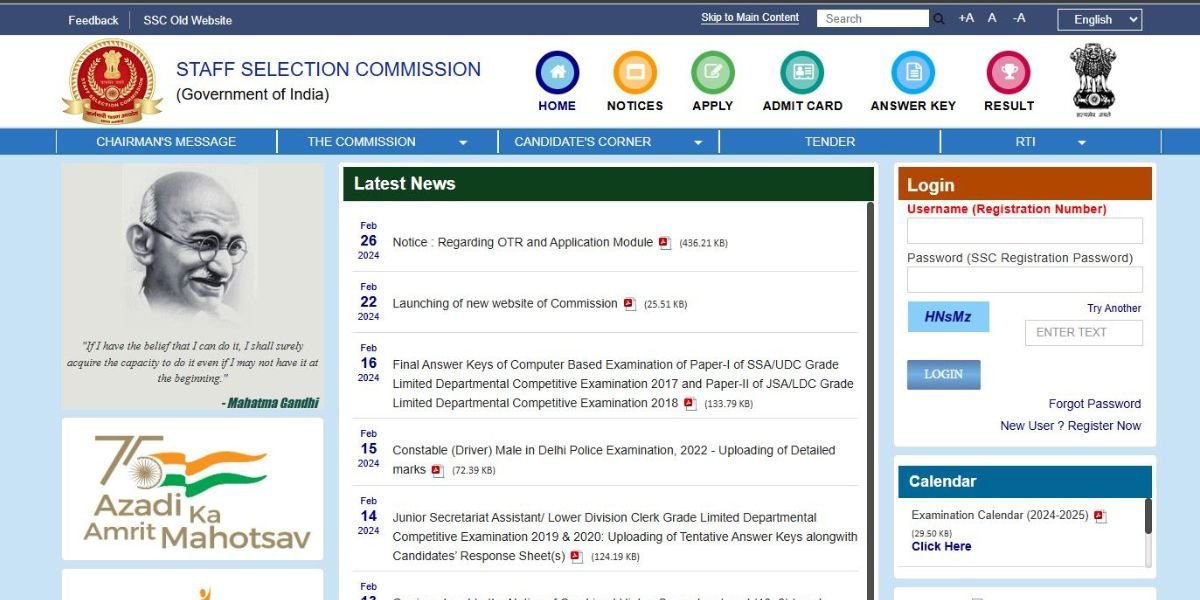Open the English language dropdown
The width and height of the screenshot is (1200, 600).
[x=1099, y=19]
